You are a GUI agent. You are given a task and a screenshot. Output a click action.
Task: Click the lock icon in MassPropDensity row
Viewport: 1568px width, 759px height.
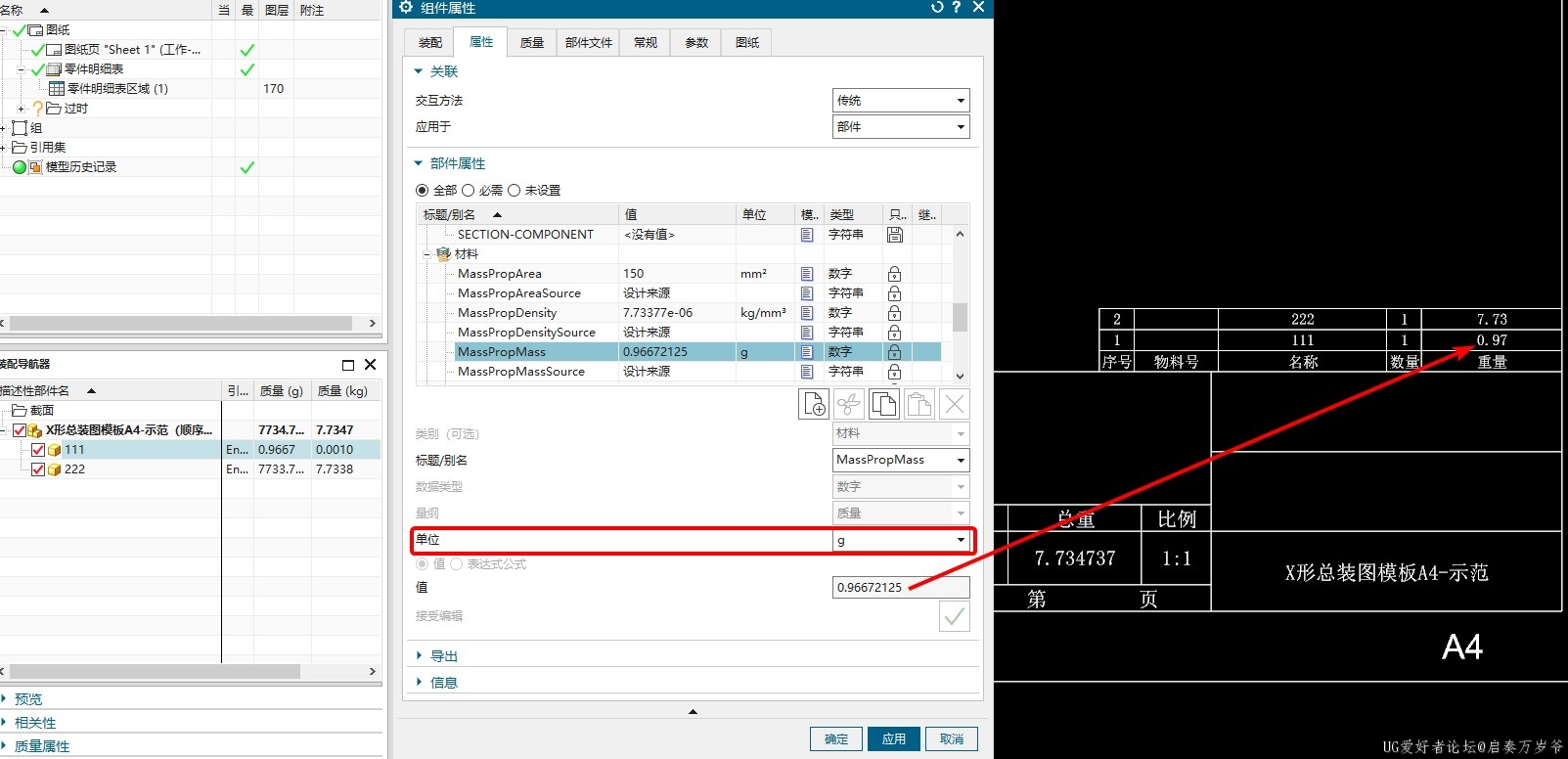pos(894,313)
